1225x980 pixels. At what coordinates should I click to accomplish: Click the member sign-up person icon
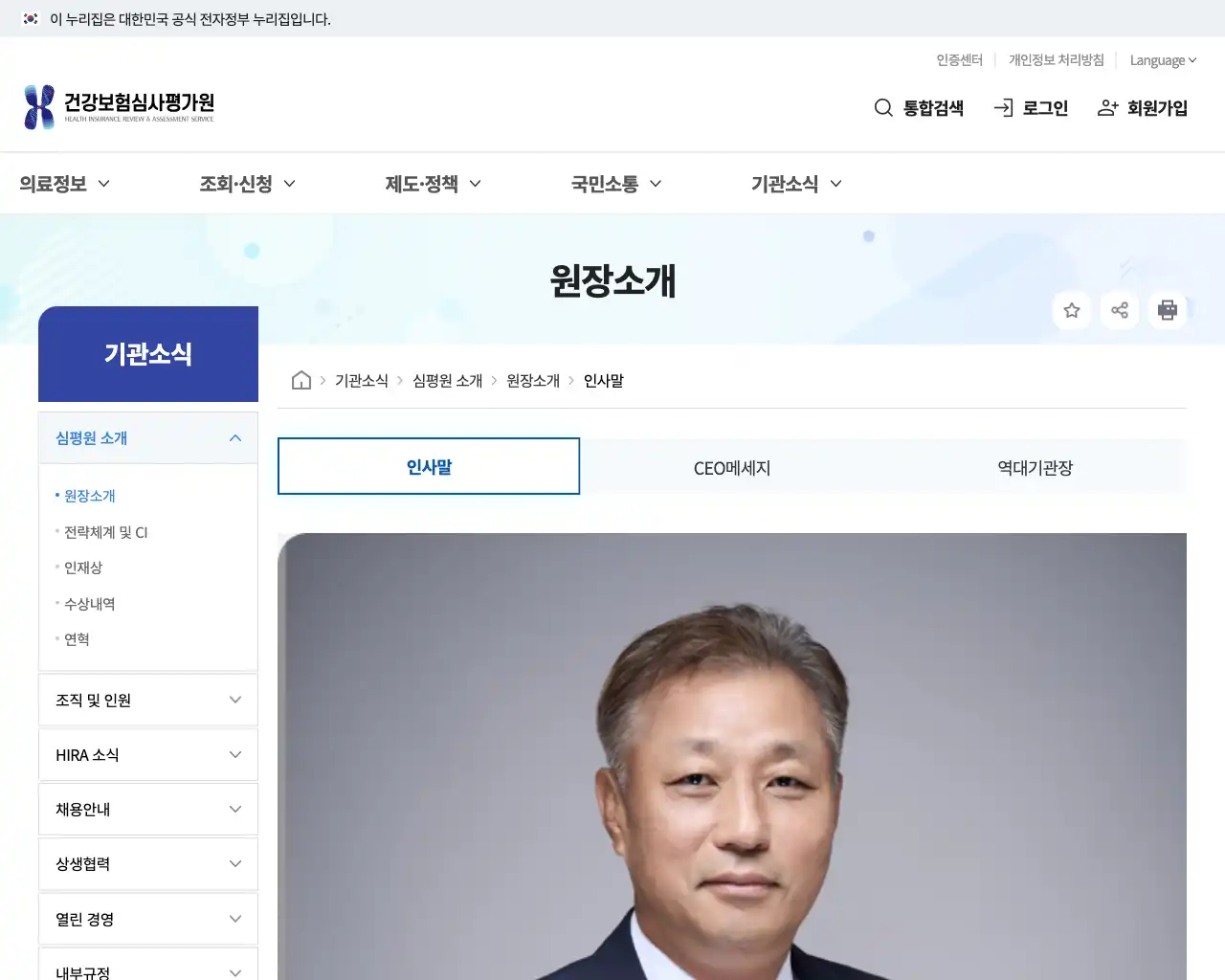1107,108
